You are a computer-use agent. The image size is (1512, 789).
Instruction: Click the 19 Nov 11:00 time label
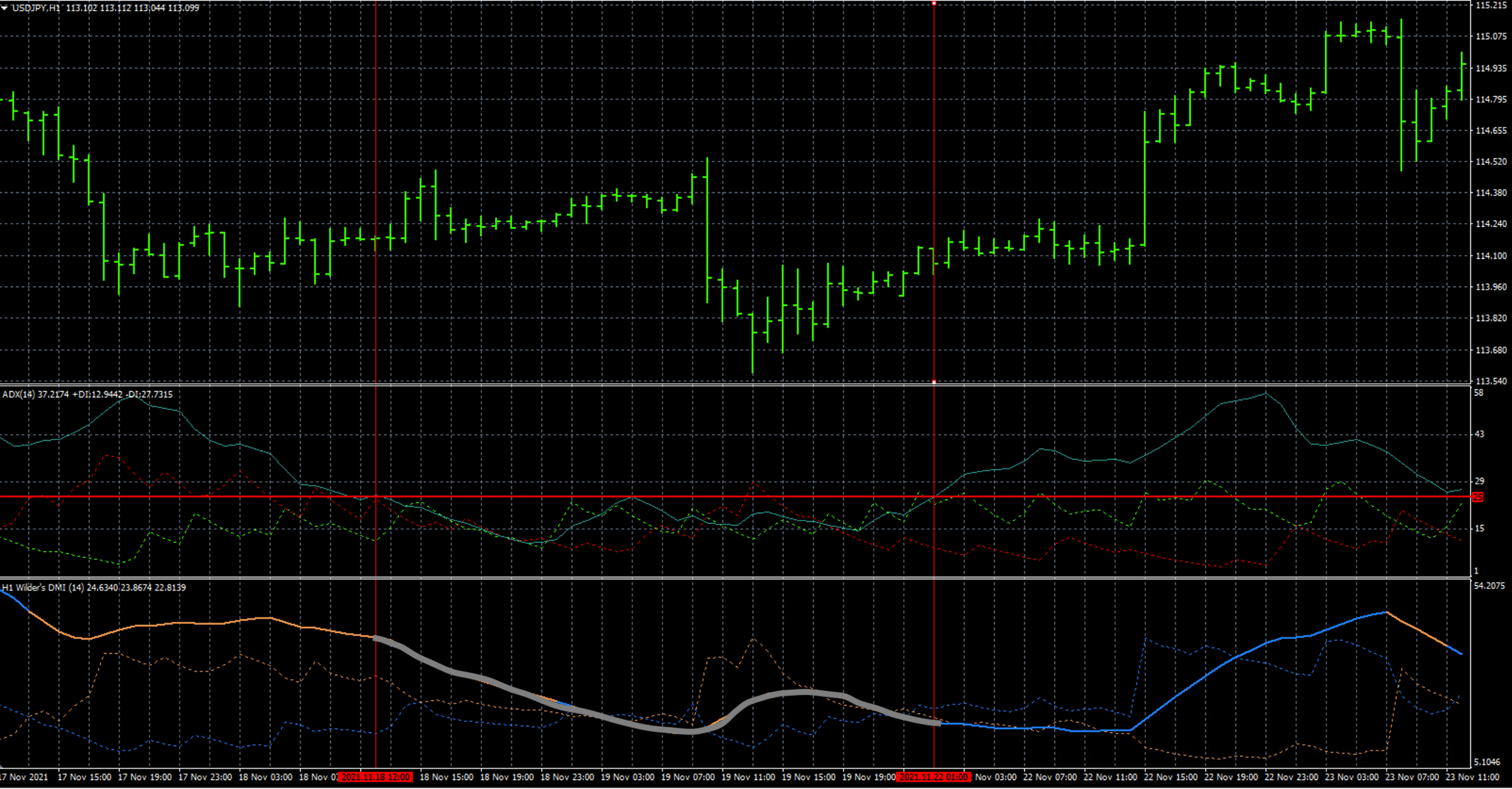[x=748, y=777]
